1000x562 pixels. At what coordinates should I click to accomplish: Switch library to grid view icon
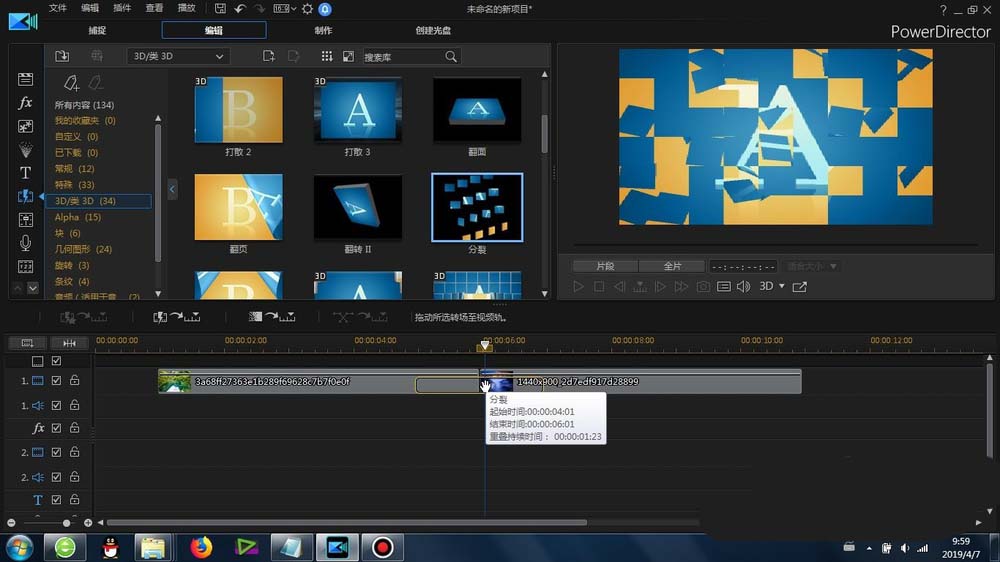tap(327, 56)
